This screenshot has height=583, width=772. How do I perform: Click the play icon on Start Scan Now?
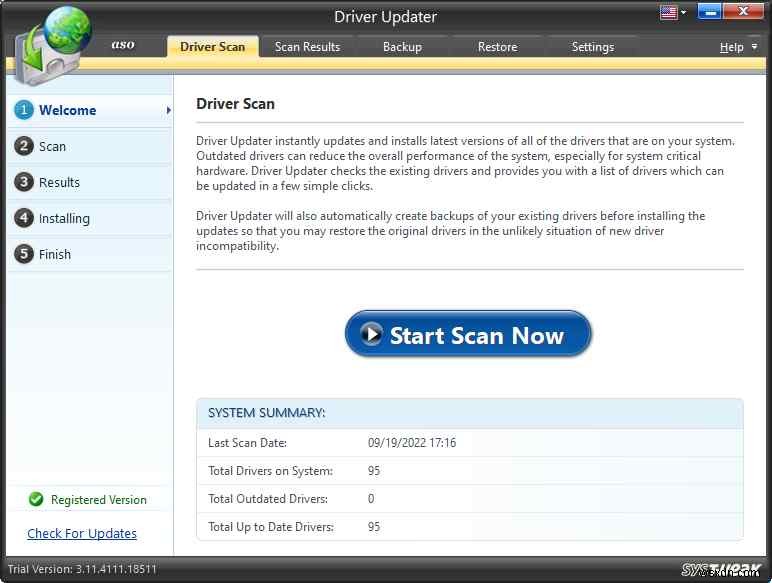pyautogui.click(x=372, y=335)
